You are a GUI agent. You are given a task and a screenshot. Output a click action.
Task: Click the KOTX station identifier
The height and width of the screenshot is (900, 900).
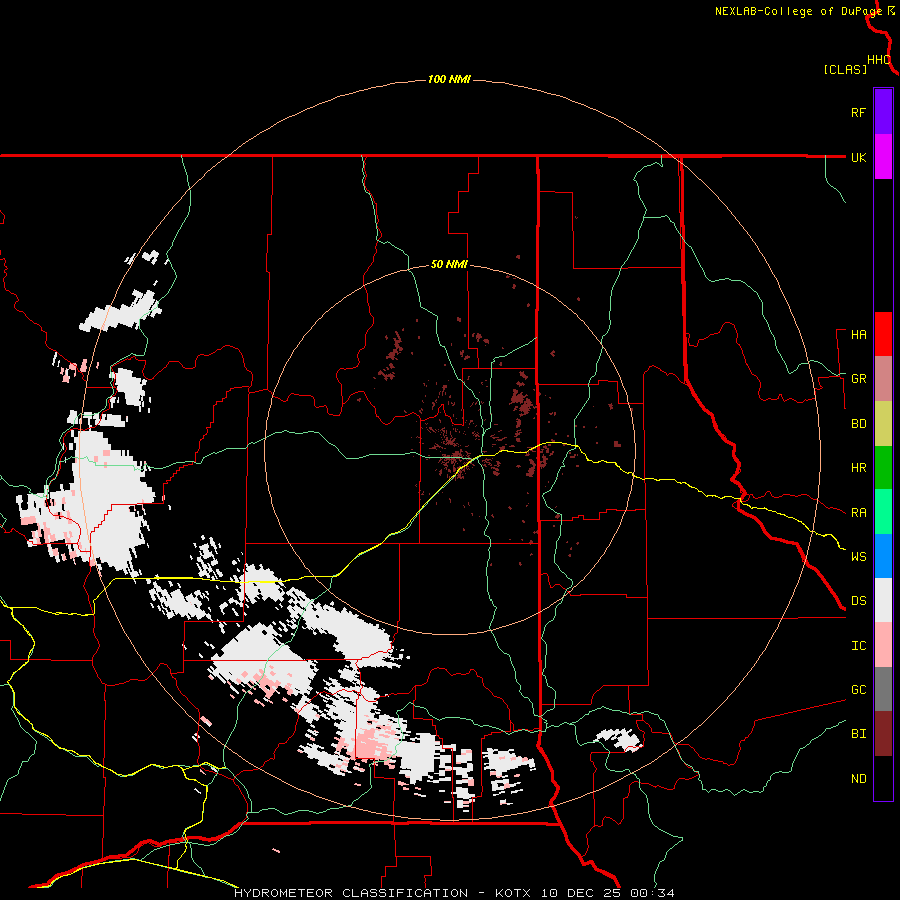[x=513, y=893]
